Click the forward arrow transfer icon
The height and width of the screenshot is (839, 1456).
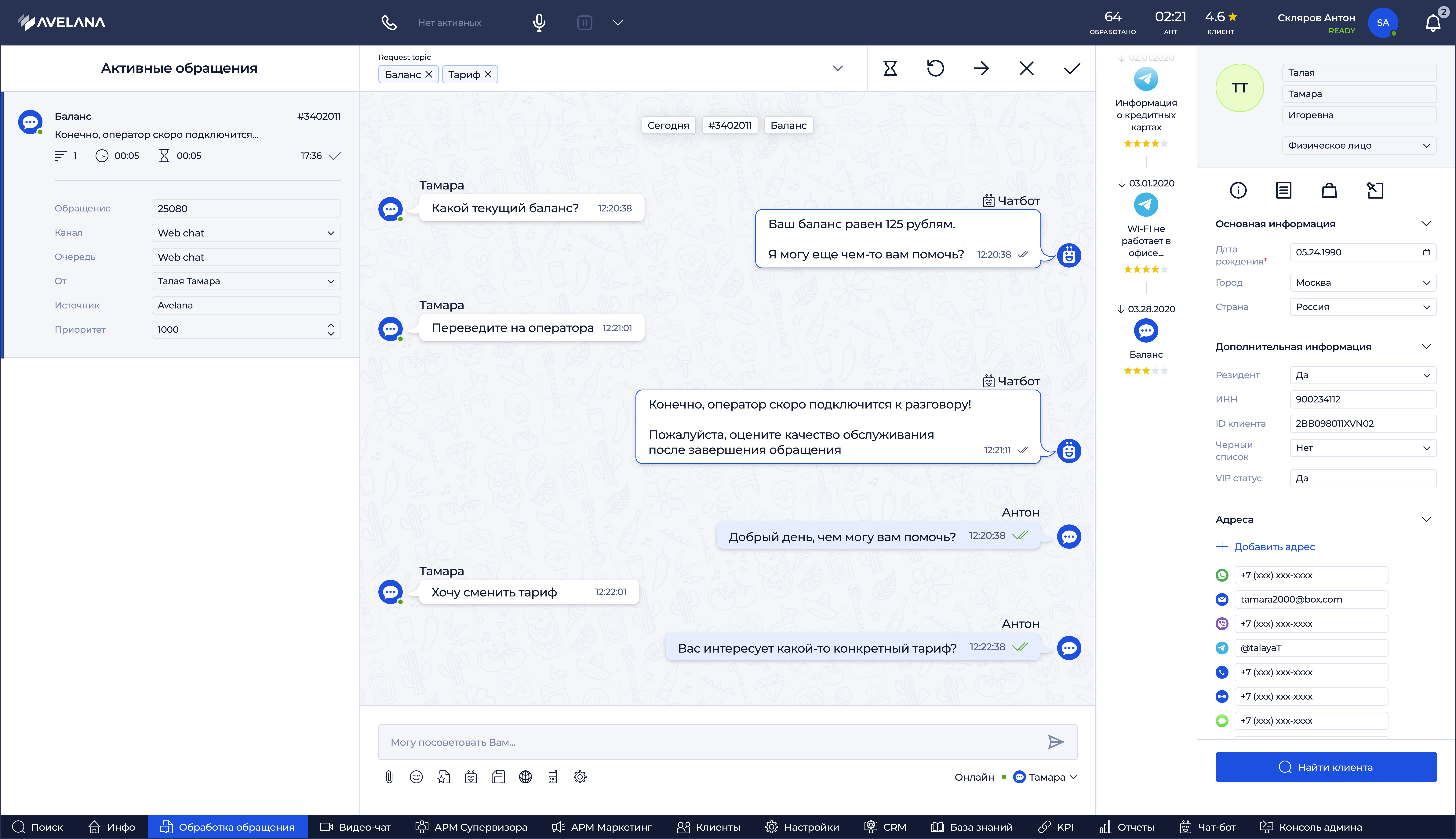(981, 68)
